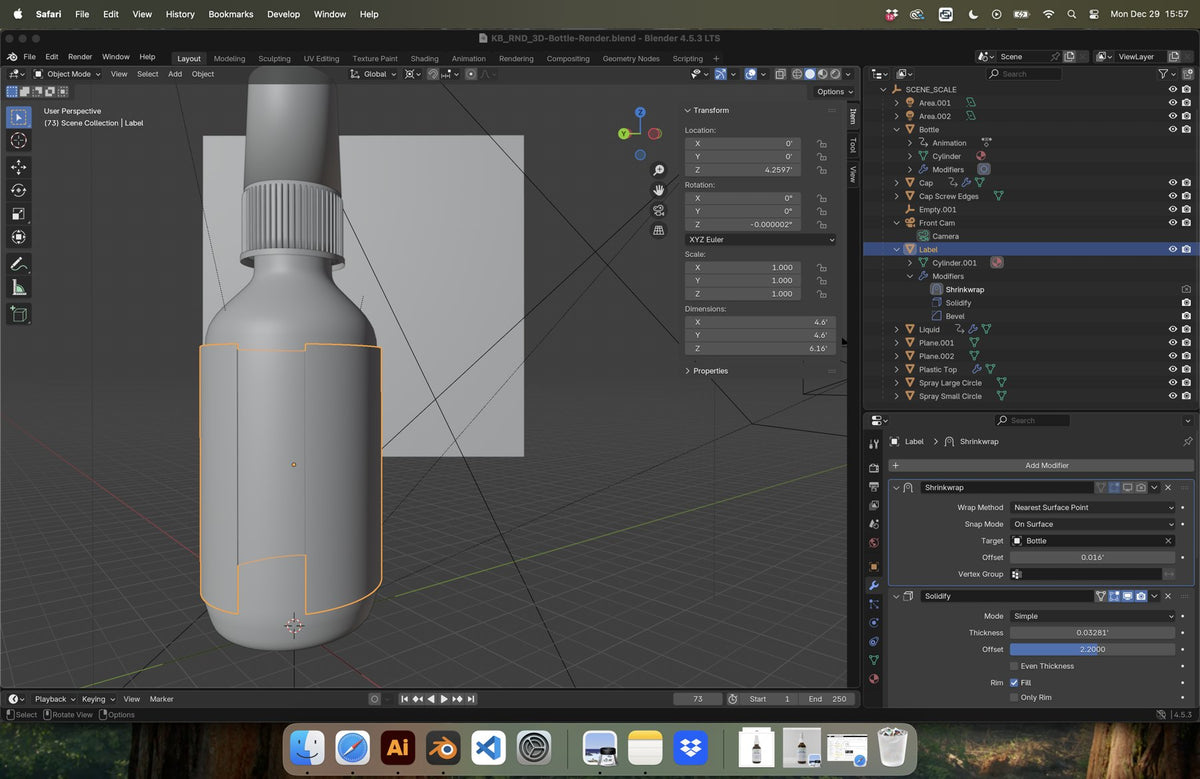Select the Measure tool
Image resolution: width=1200 pixels, height=779 pixels.
pos(18,288)
